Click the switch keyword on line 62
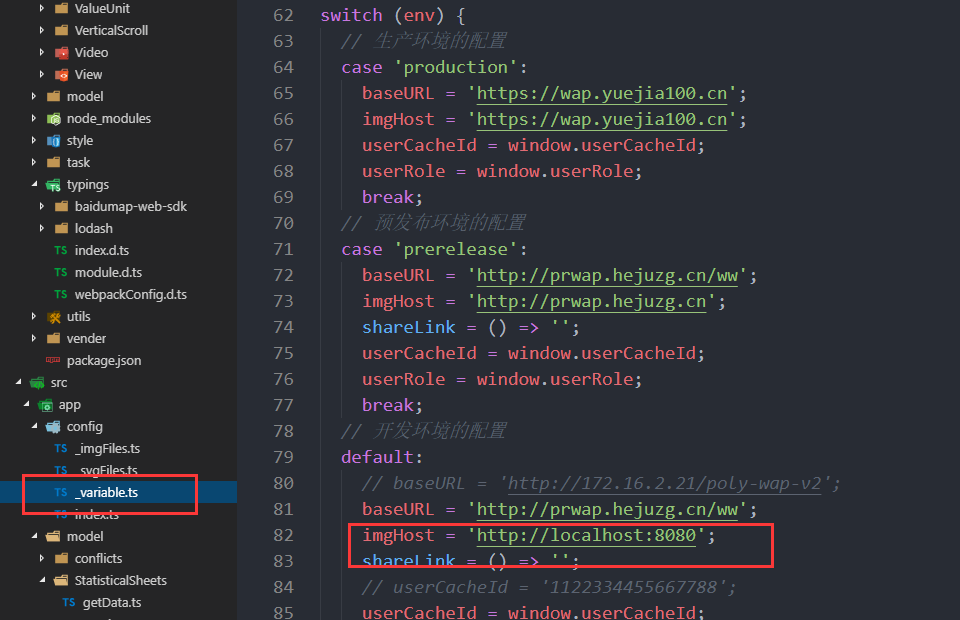Viewport: 960px width, 620px height. [x=351, y=15]
